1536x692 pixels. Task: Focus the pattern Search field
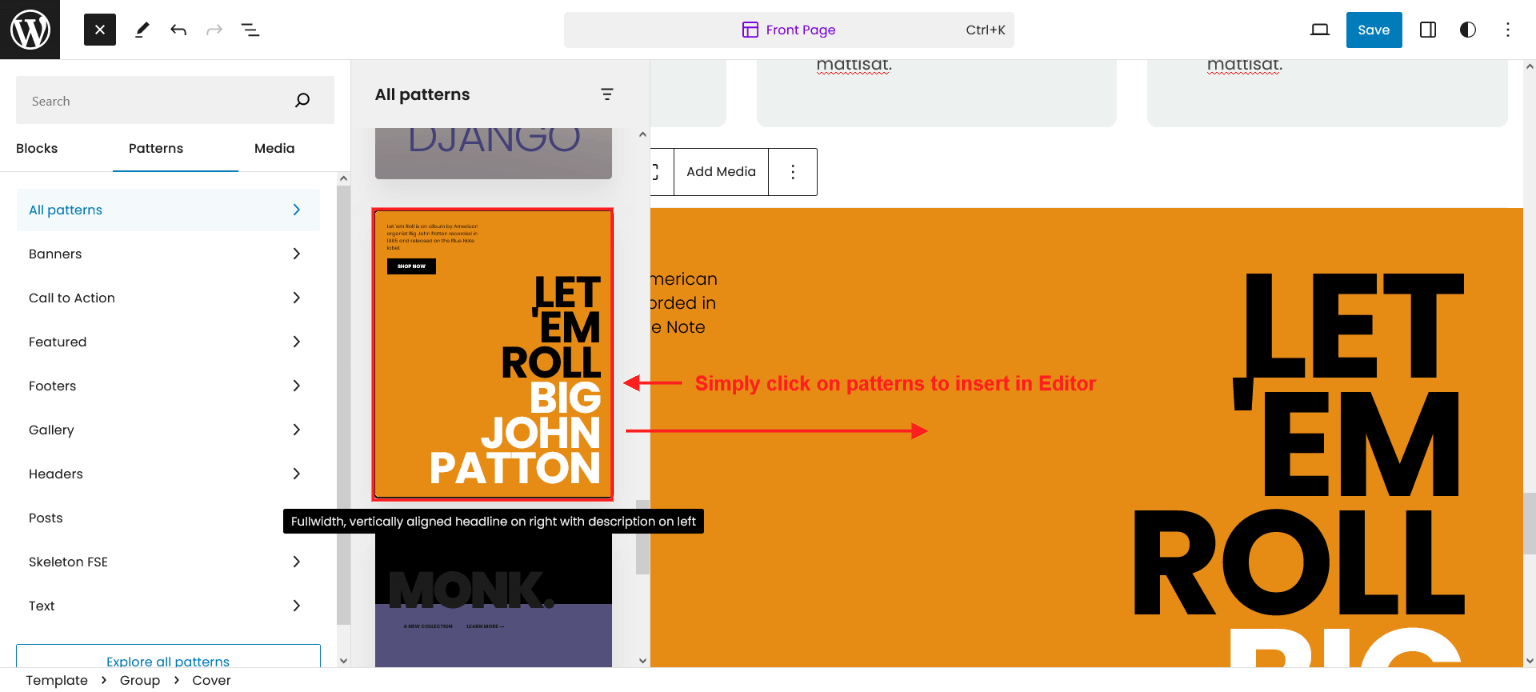coord(175,101)
